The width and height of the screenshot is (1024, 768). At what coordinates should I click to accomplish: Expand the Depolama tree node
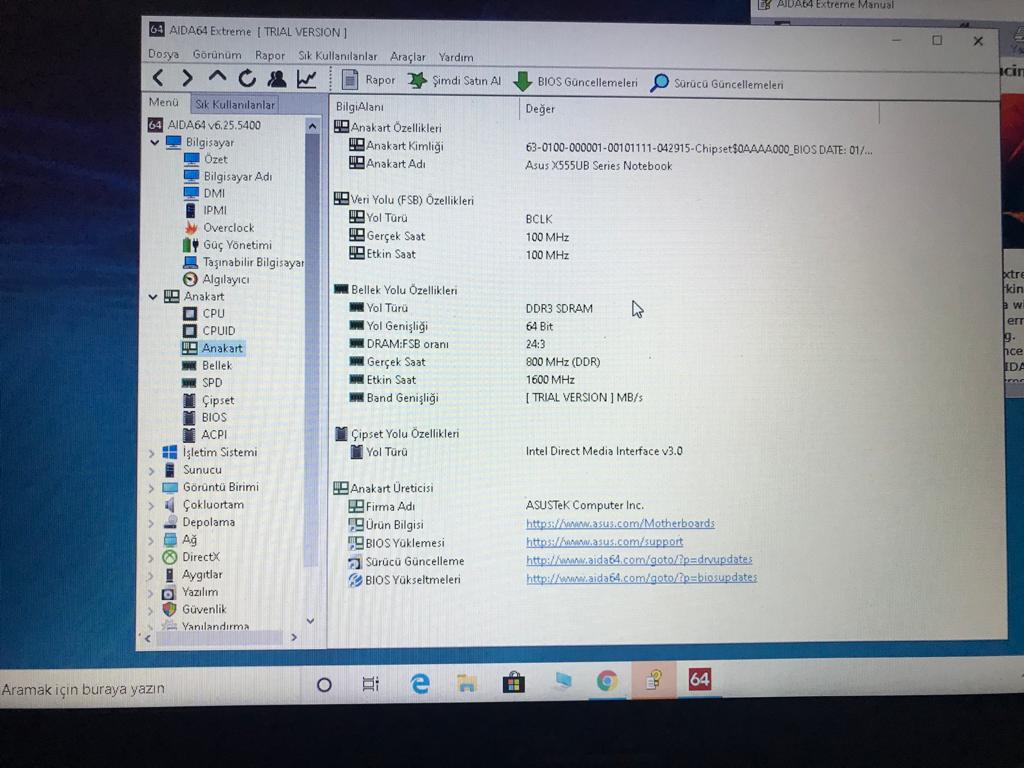[x=152, y=523]
